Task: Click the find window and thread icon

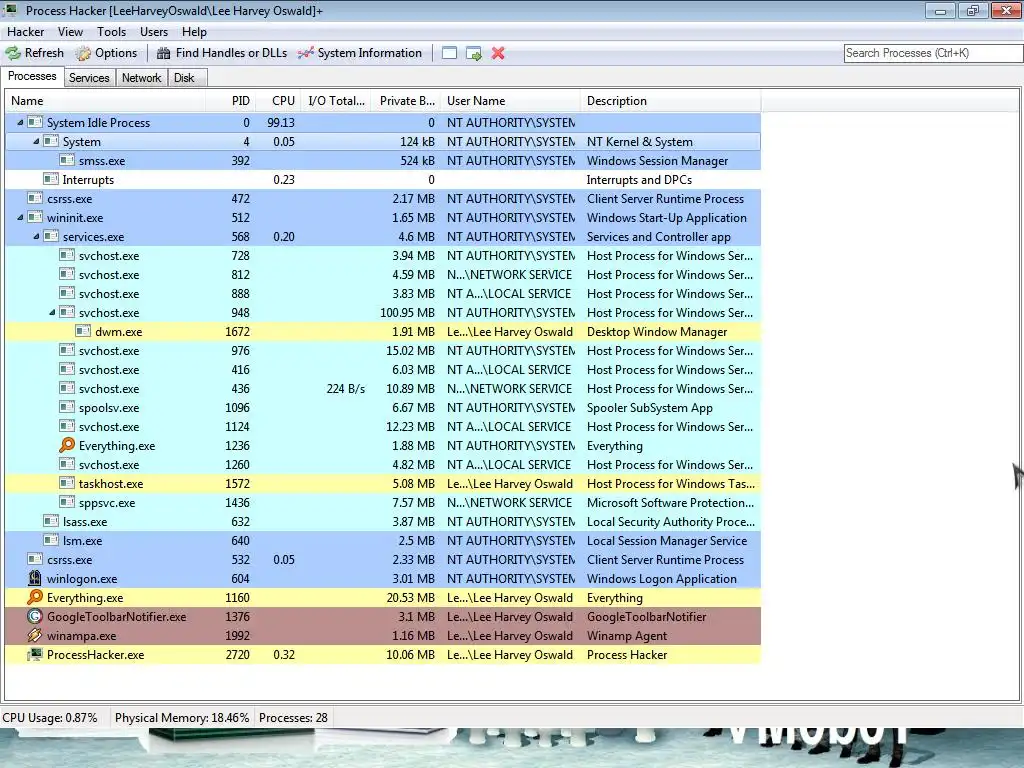Action: [x=474, y=53]
